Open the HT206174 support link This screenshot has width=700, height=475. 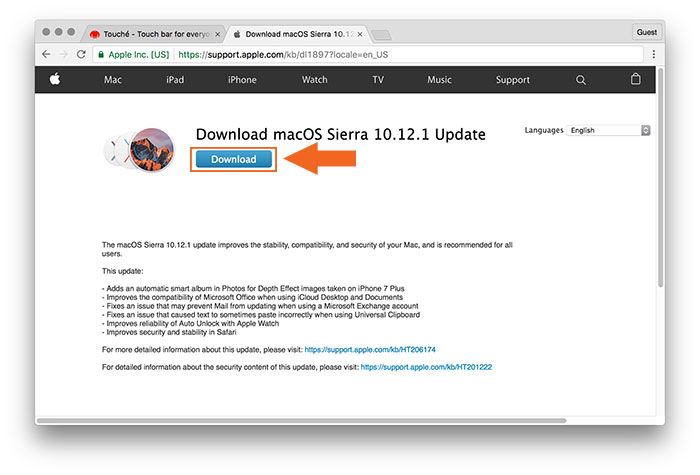click(x=370, y=350)
